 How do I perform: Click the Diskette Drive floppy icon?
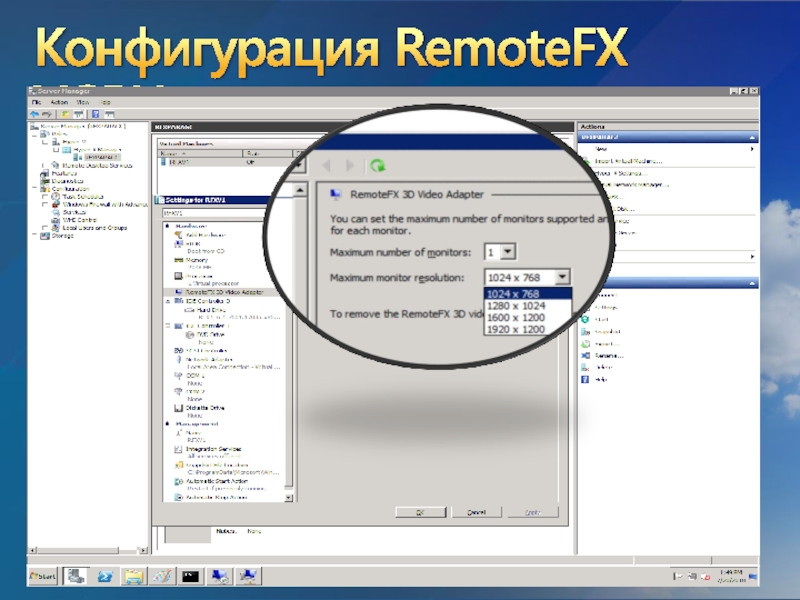pos(179,408)
